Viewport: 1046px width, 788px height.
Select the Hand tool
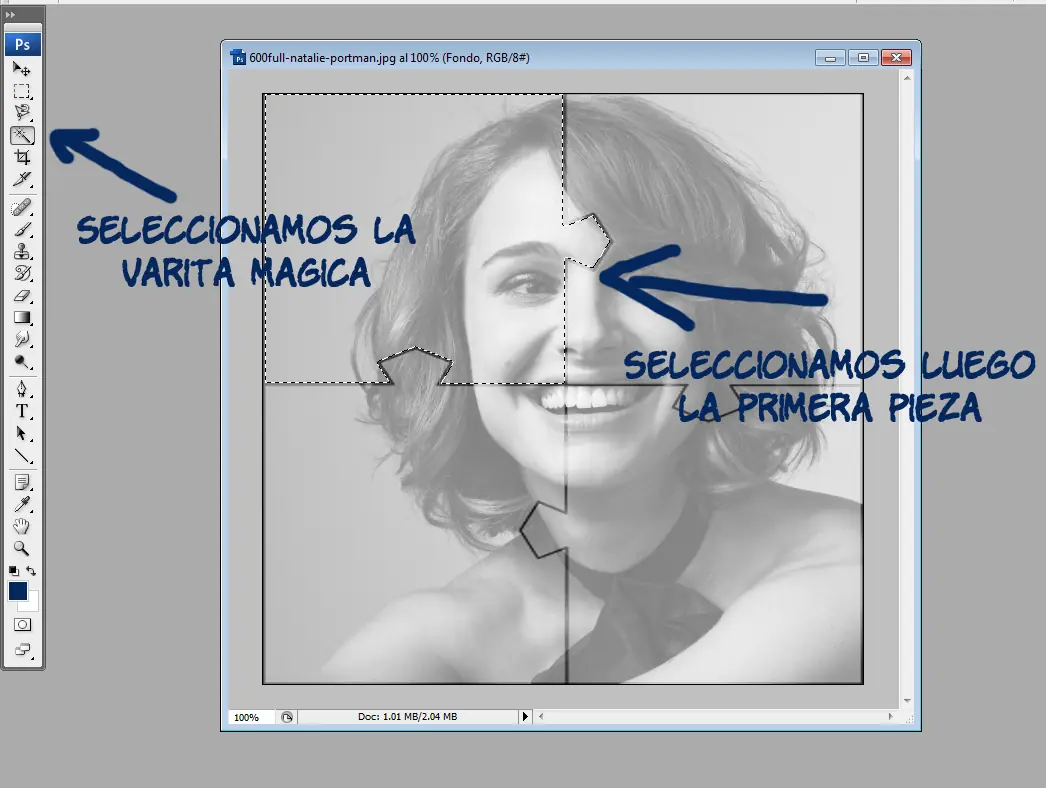pyautogui.click(x=21, y=526)
